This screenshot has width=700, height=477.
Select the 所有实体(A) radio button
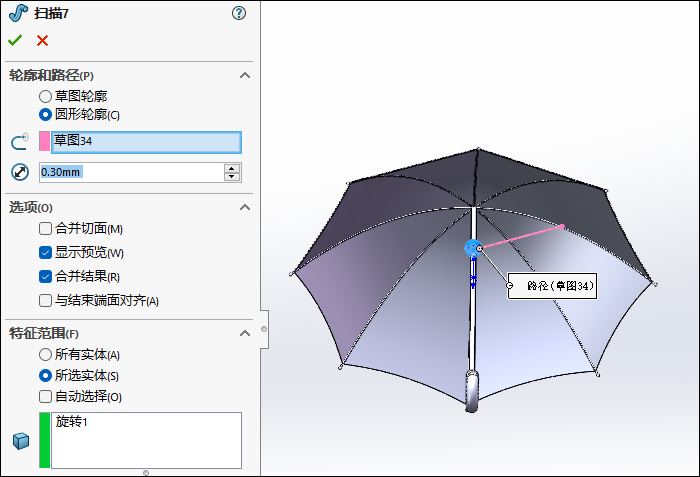point(45,355)
